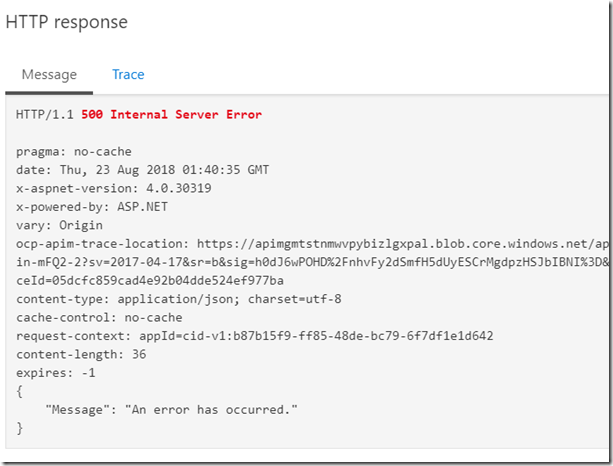613x466 pixels.
Task: Click the trace URL sig query string line
Action: 312,262
